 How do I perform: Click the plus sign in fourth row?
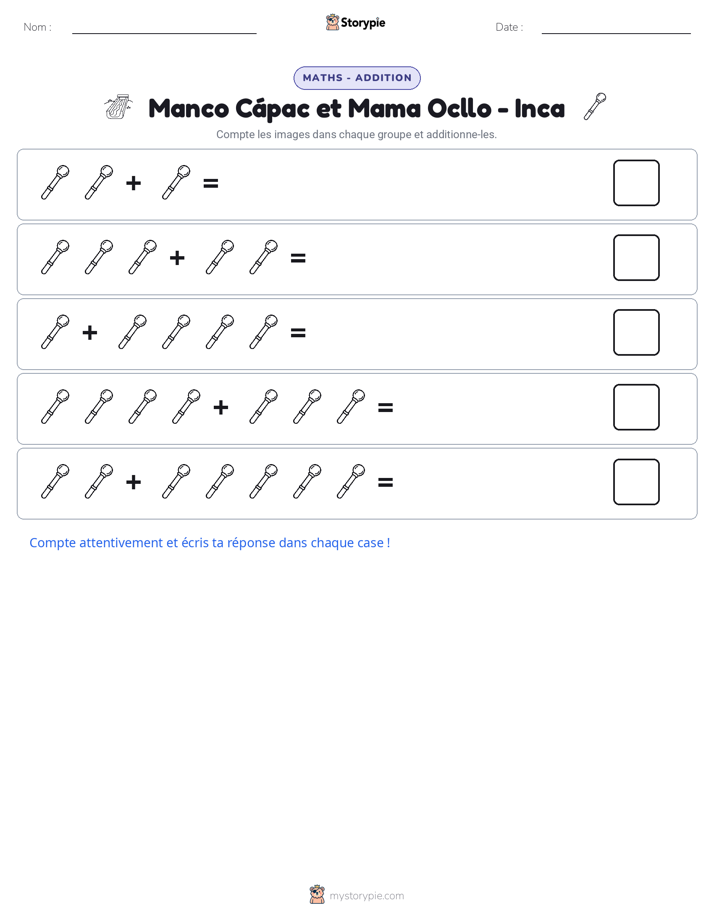(221, 407)
